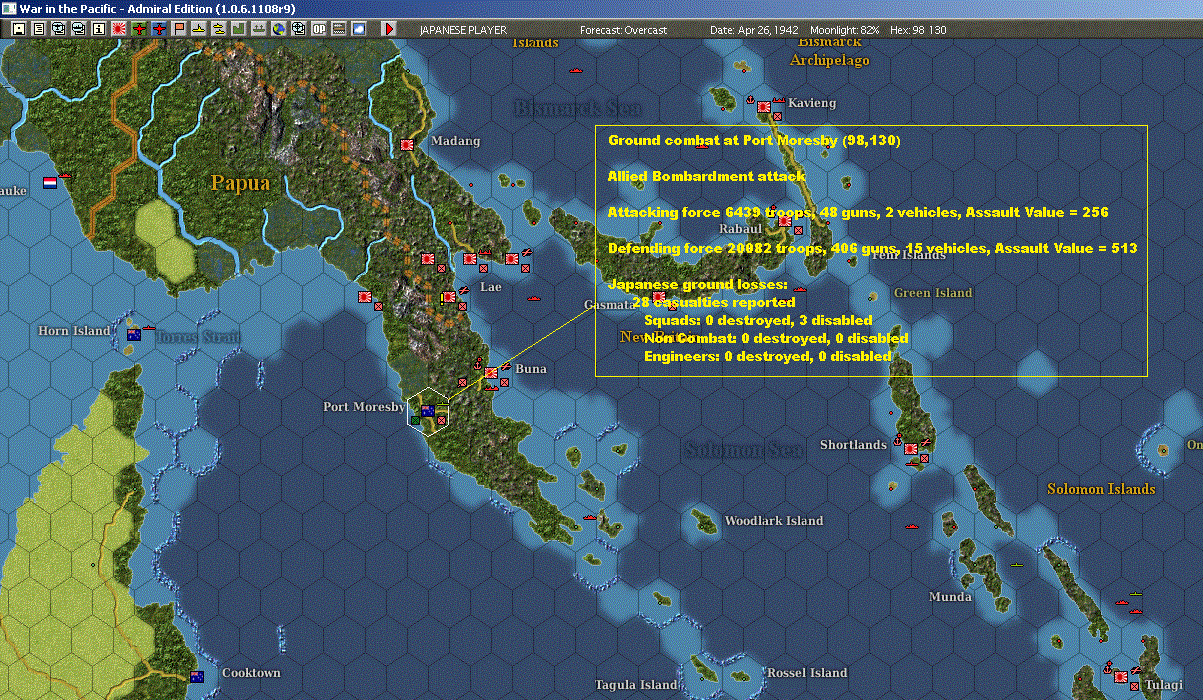Select the Japanese base flag left of Lae label
This screenshot has width=1203, height=700.
[x=469, y=259]
